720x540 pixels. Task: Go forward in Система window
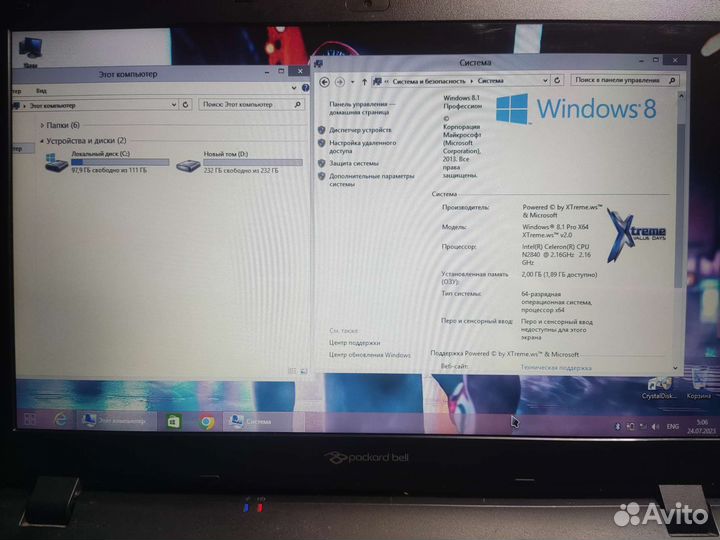[339, 82]
